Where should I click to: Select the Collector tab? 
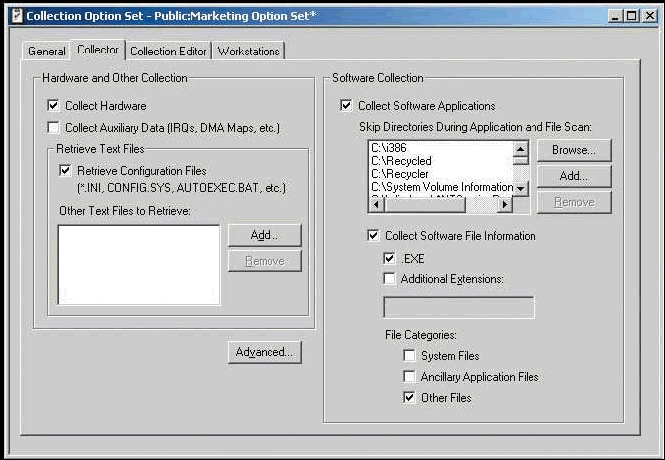tap(98, 50)
